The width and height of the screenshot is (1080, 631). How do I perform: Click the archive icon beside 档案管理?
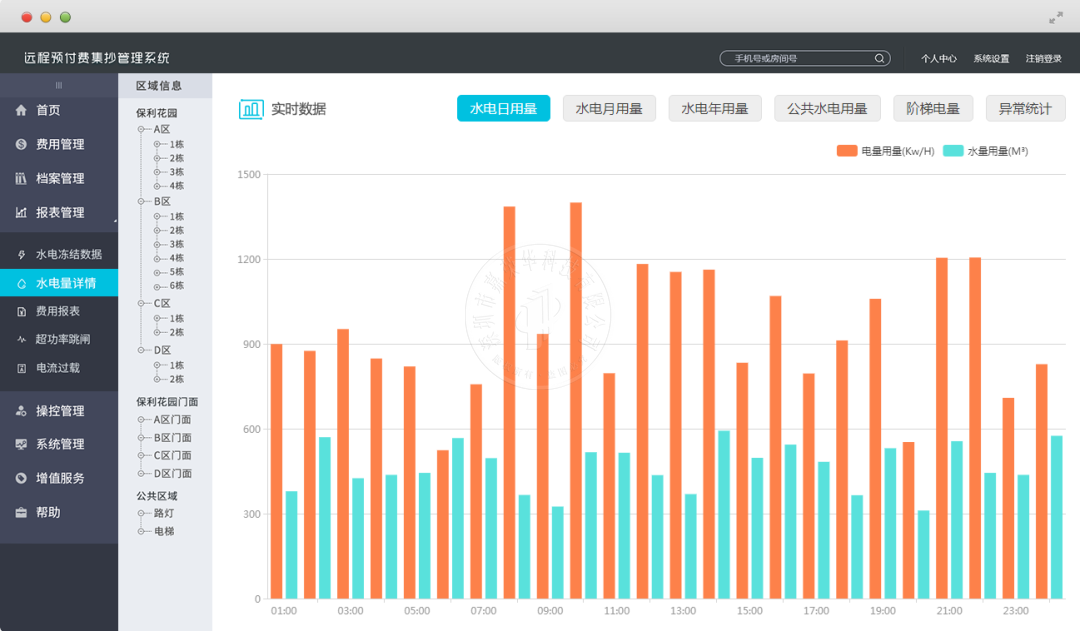point(21,178)
